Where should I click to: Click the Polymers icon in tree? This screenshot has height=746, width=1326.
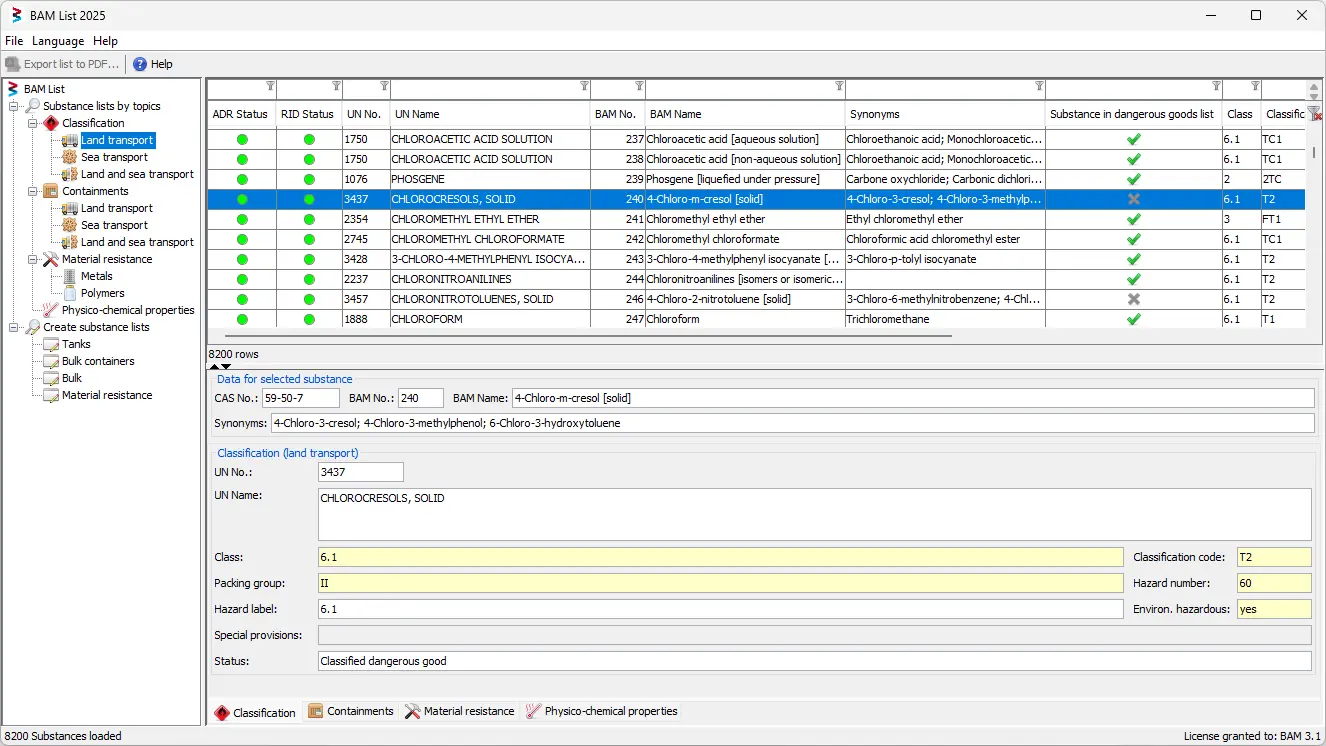pos(70,293)
